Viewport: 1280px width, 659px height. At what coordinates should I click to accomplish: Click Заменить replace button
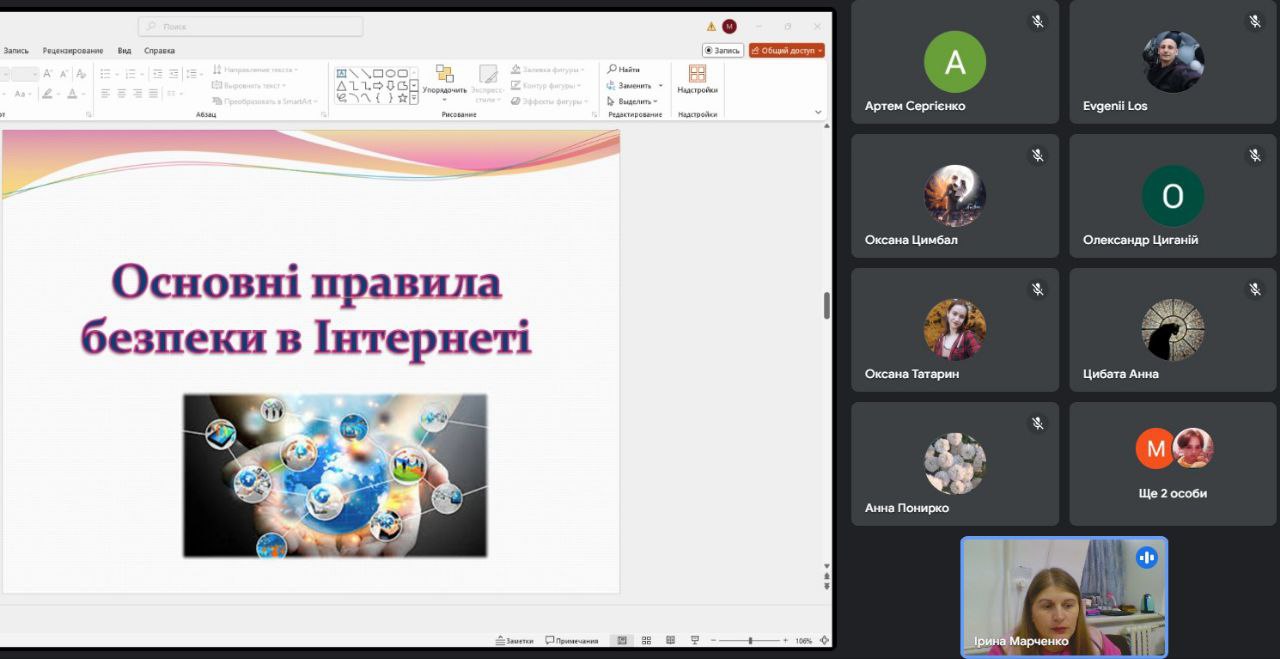(x=629, y=85)
